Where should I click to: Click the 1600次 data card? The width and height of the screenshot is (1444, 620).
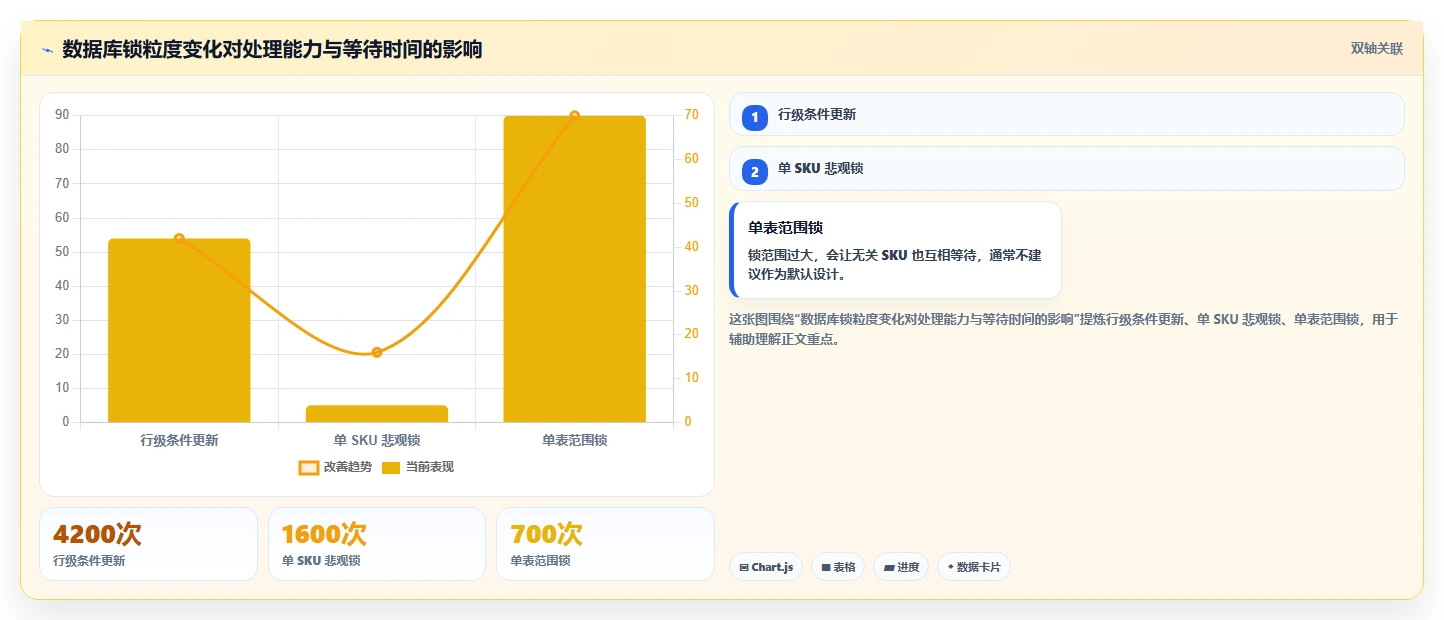(377, 544)
